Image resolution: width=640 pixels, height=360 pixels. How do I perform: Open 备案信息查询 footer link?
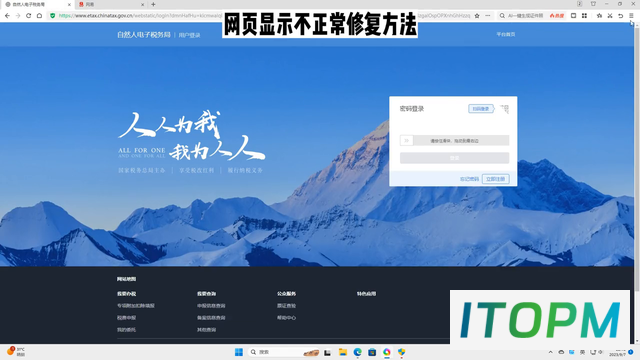coord(211,318)
